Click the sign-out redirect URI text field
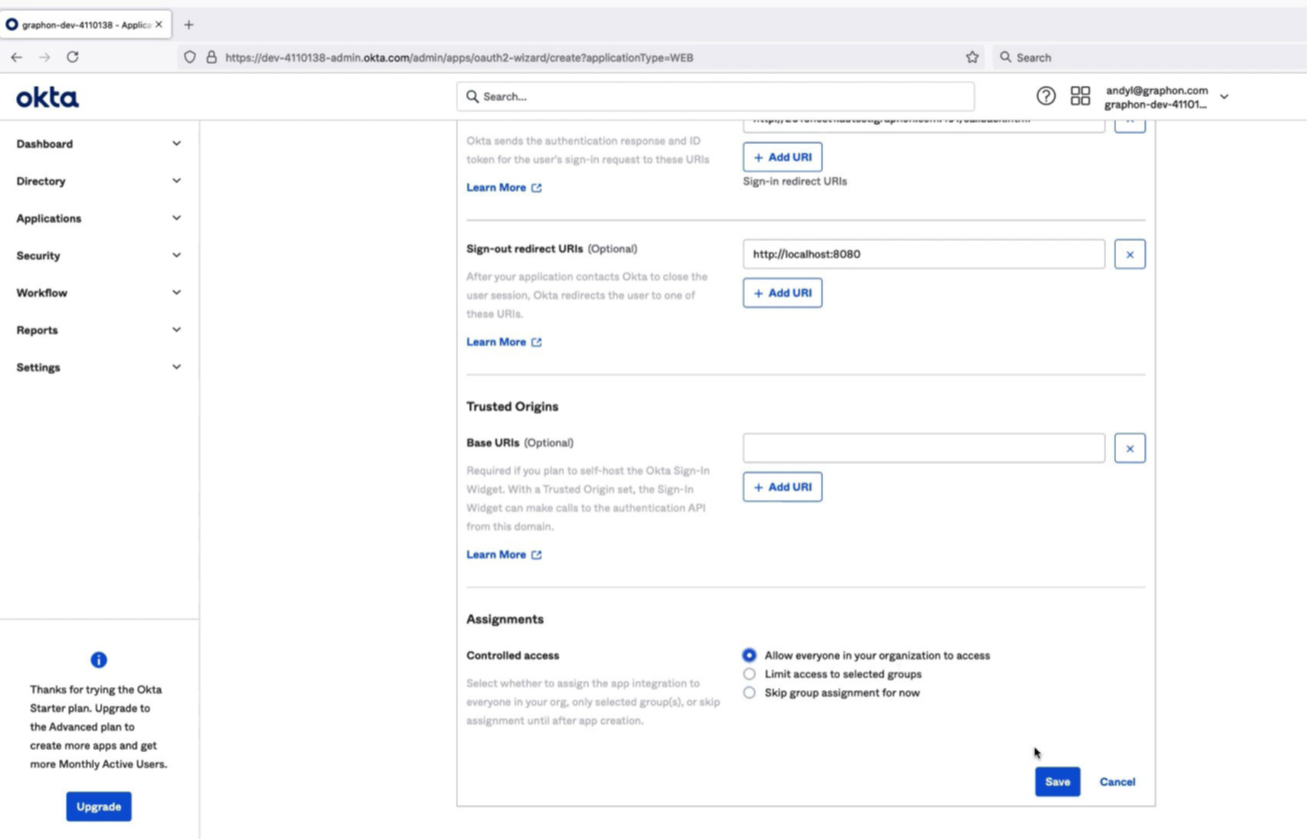The width and height of the screenshot is (1307, 839). click(924, 254)
